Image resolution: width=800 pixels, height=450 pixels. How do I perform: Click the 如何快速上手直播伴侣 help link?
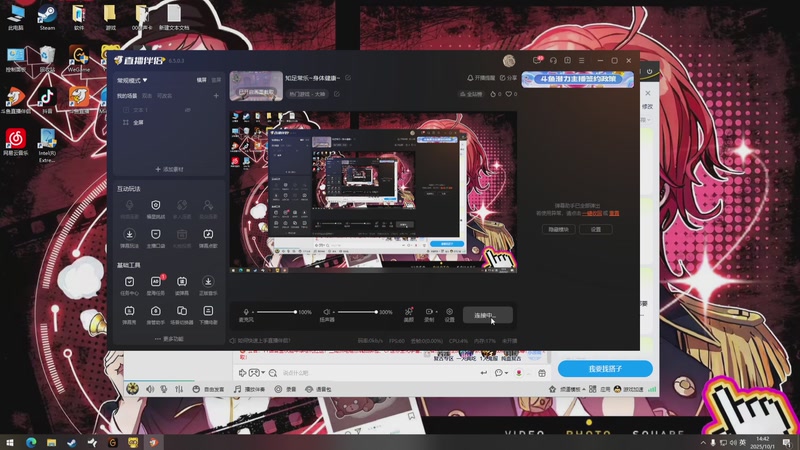264,340
